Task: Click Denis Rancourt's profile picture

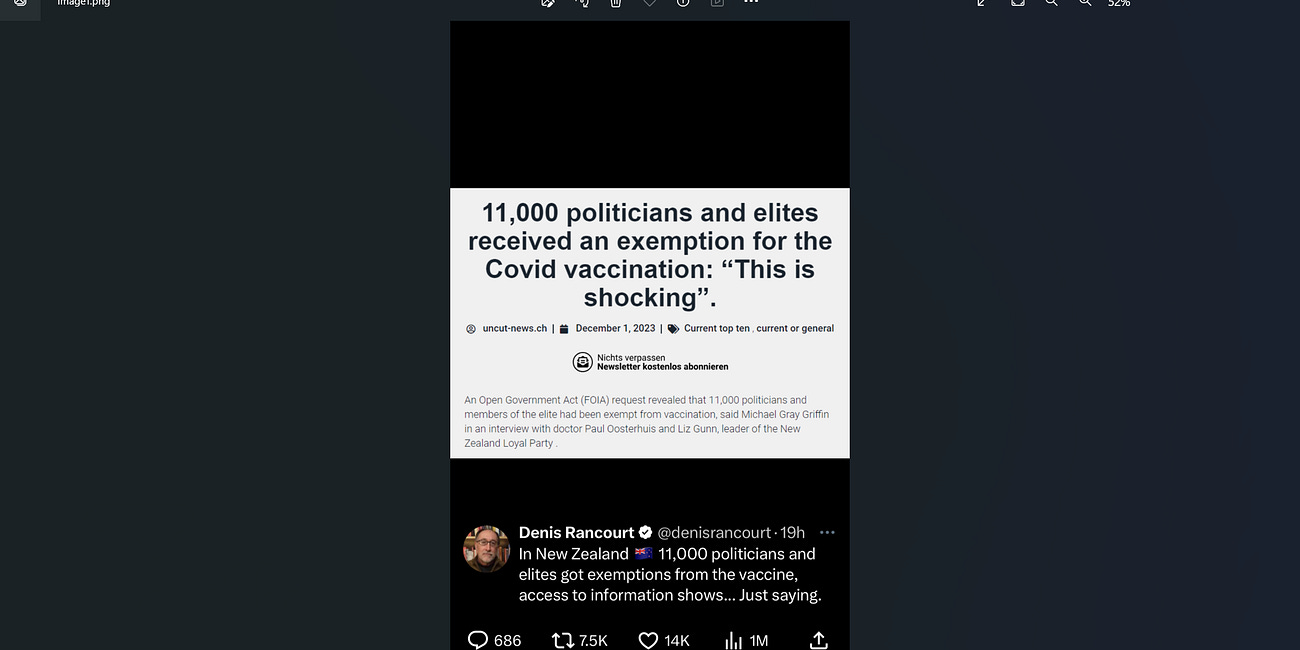Action: pos(486,549)
